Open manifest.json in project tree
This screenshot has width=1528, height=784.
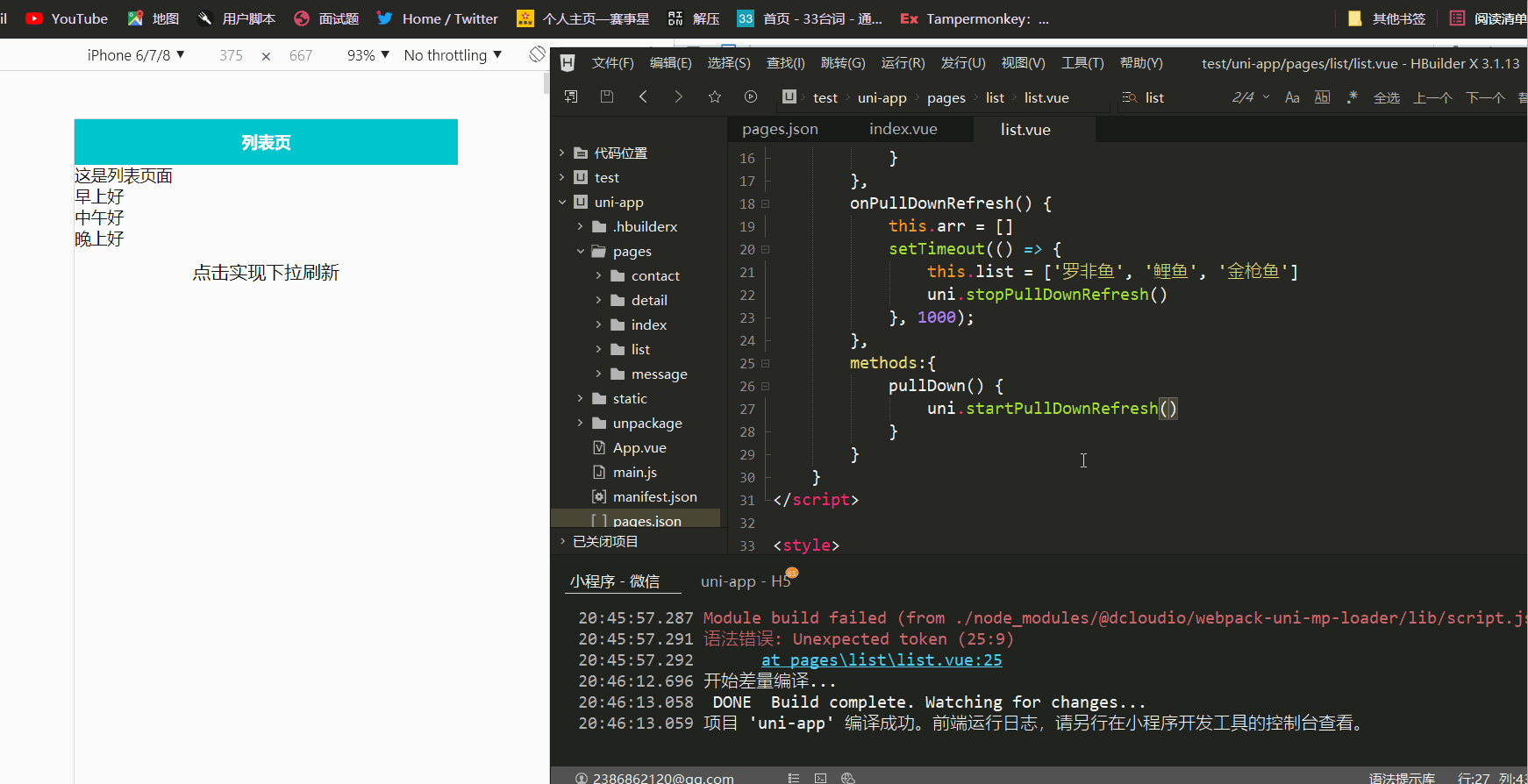655,496
